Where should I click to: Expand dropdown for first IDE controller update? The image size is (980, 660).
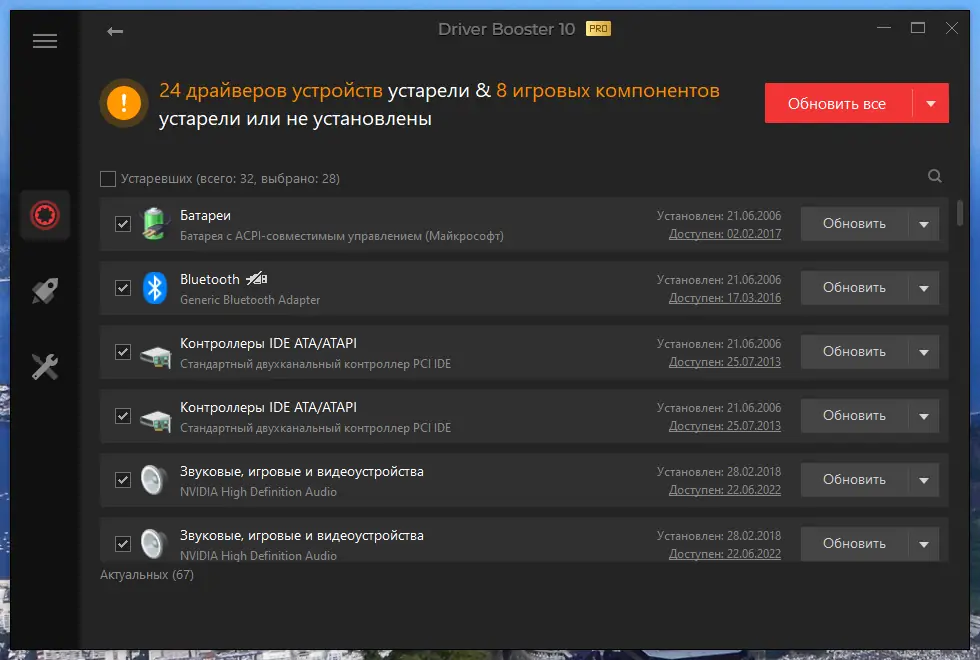point(924,352)
